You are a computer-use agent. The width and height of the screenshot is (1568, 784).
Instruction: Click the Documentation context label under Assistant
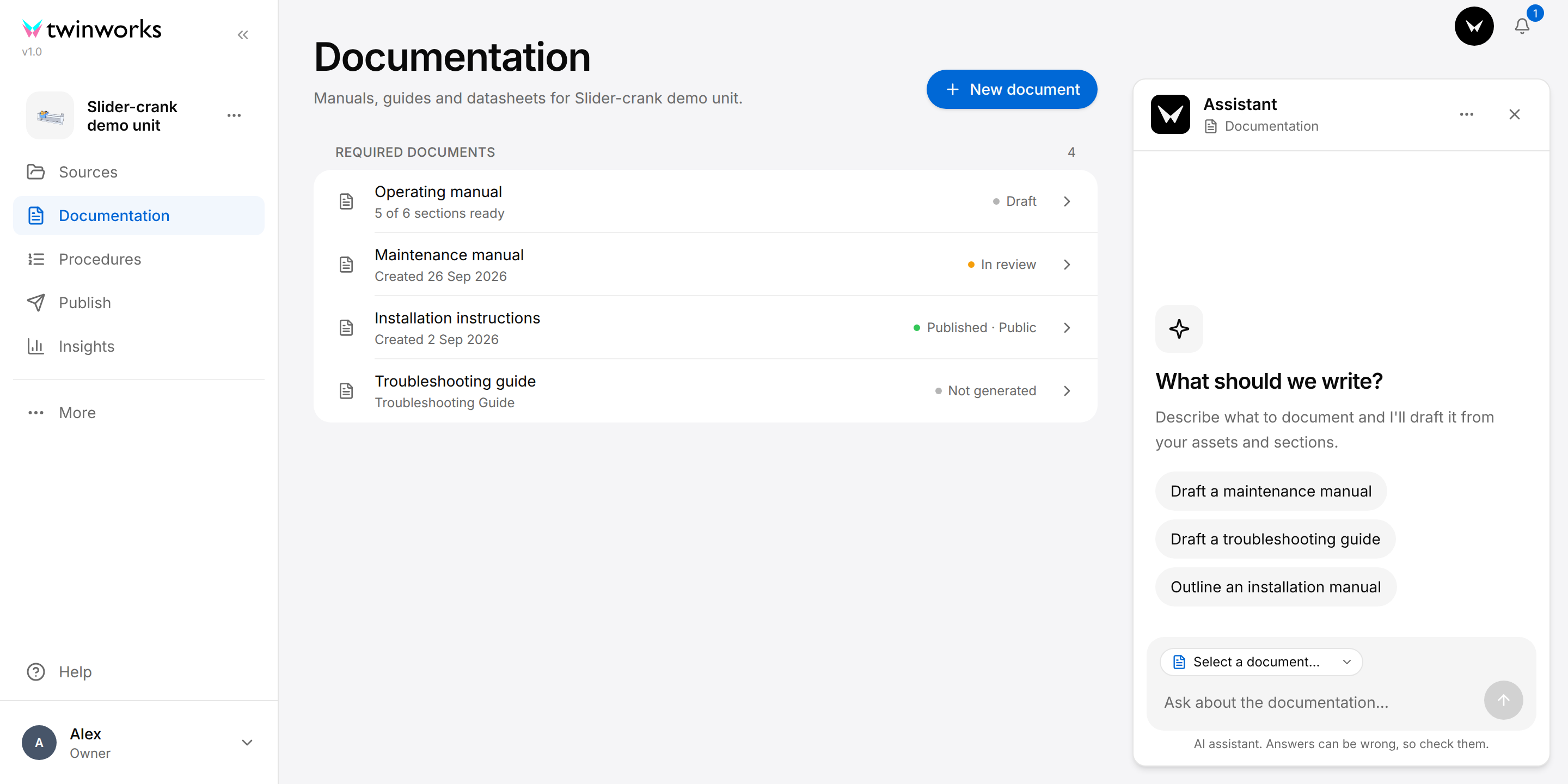(1261, 126)
